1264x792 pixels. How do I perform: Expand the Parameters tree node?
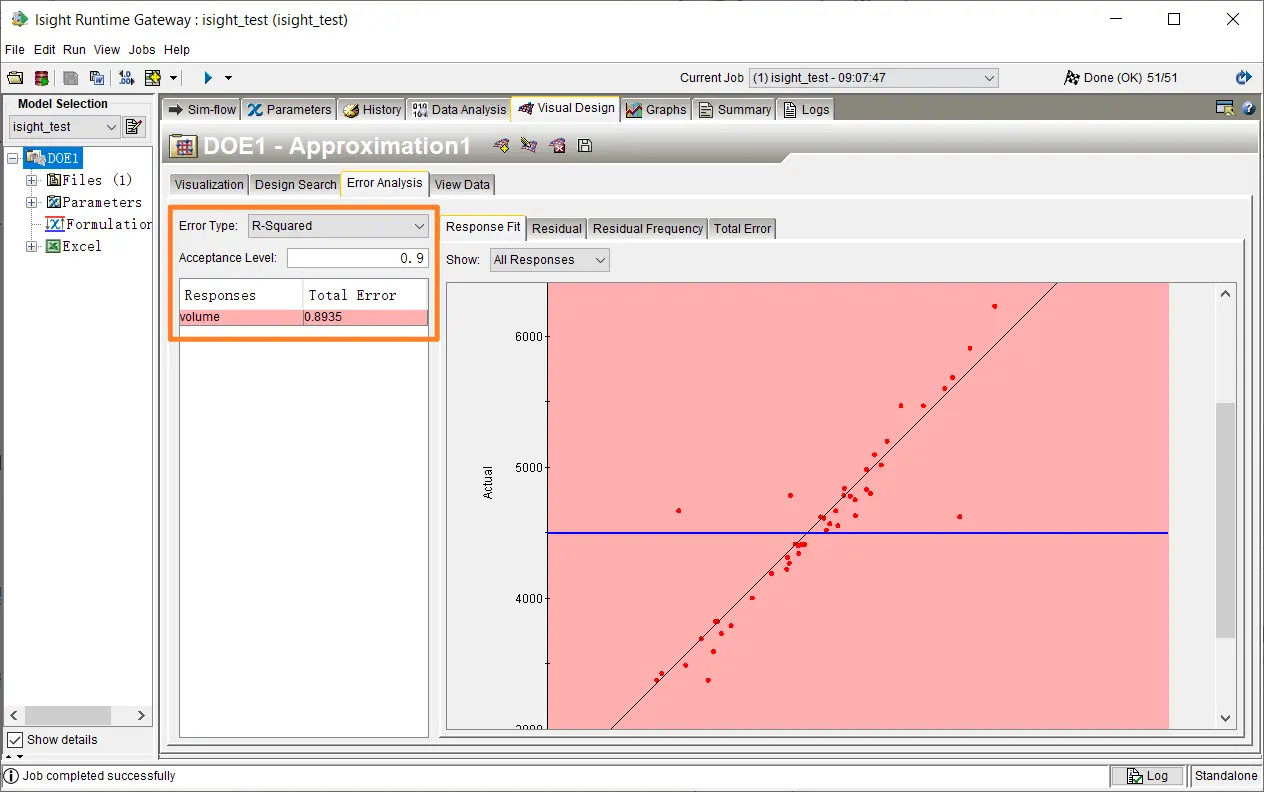pyautogui.click(x=32, y=202)
